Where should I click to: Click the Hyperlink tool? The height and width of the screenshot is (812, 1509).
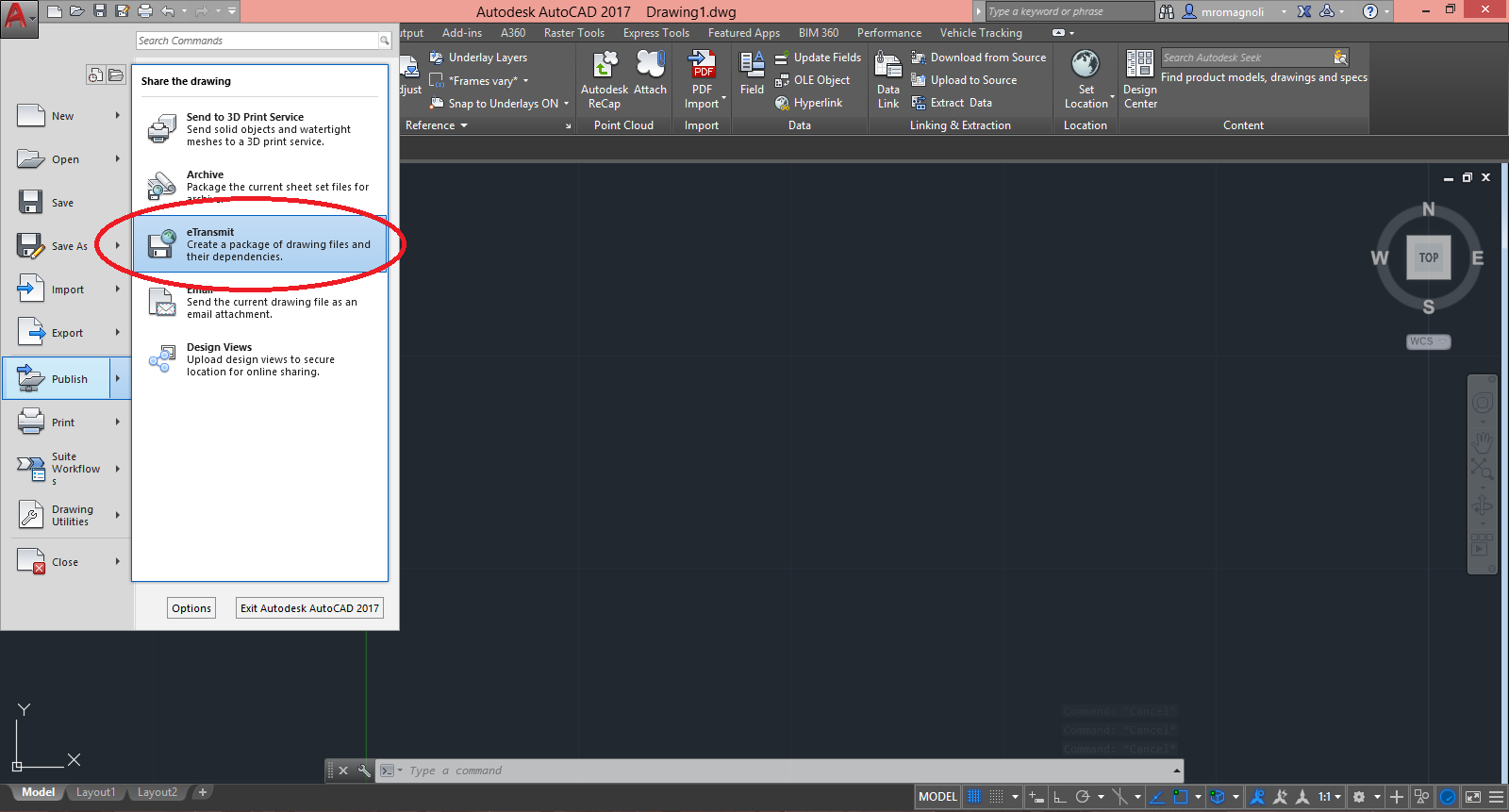pyautogui.click(x=809, y=103)
